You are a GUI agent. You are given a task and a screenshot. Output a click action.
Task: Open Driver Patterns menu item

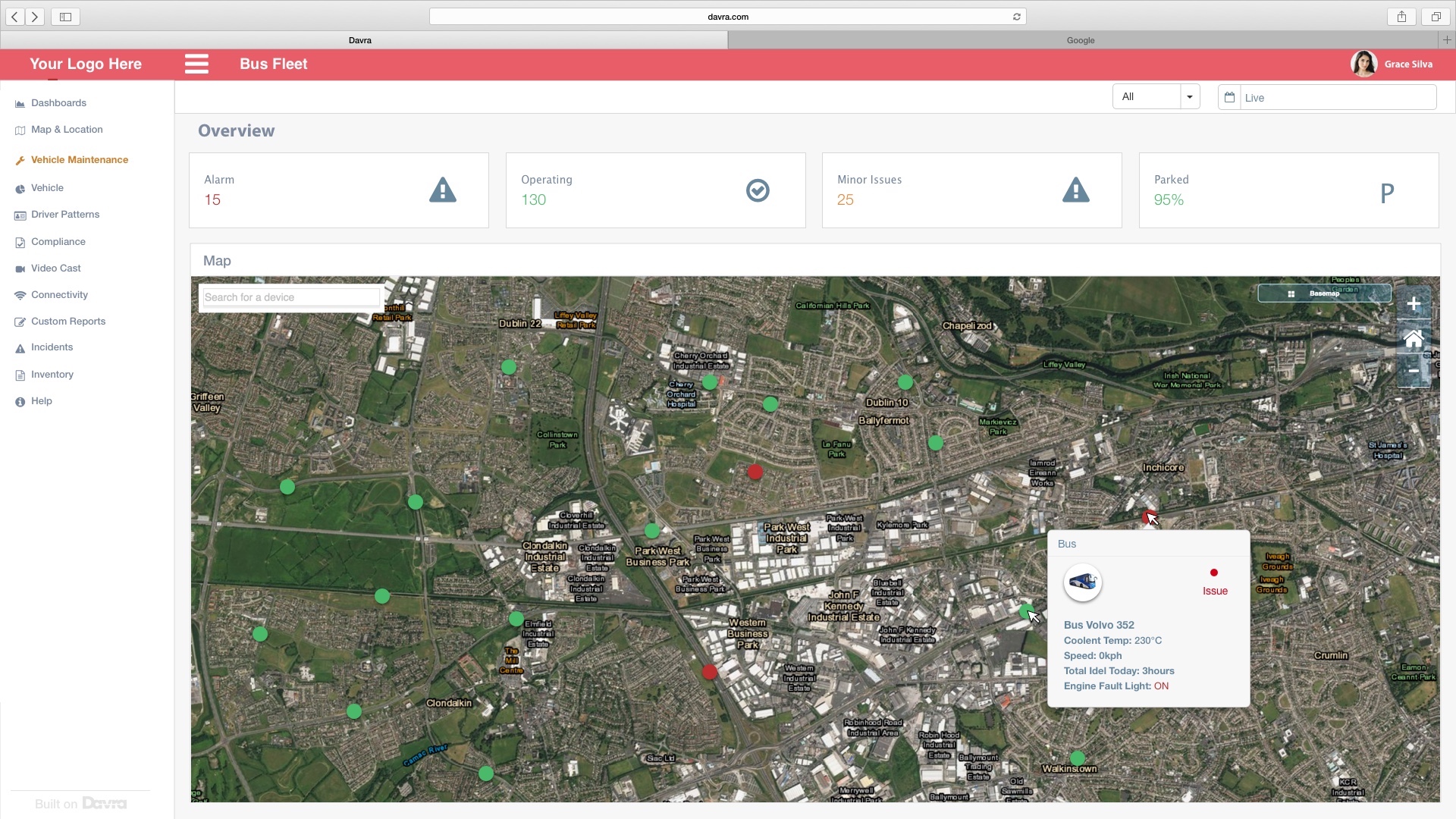pos(65,215)
